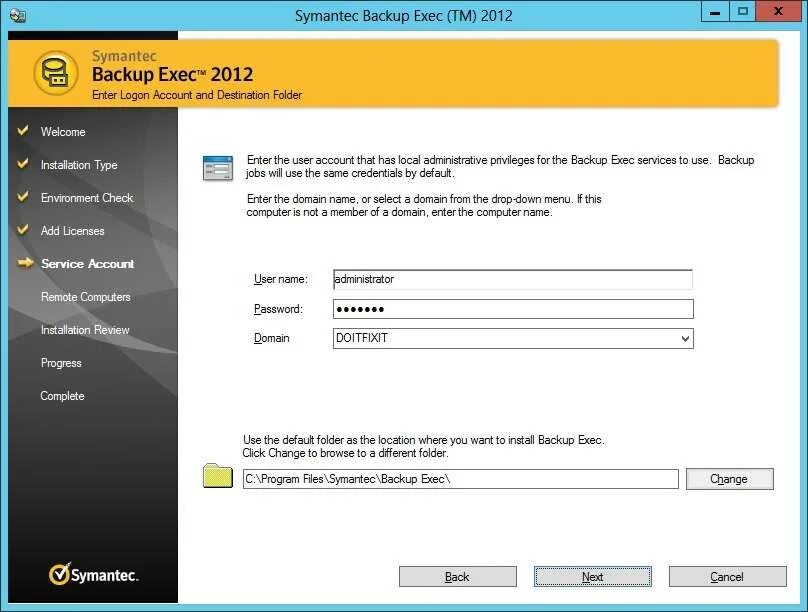Click the Password label
808x612 pixels.
pos(278,309)
